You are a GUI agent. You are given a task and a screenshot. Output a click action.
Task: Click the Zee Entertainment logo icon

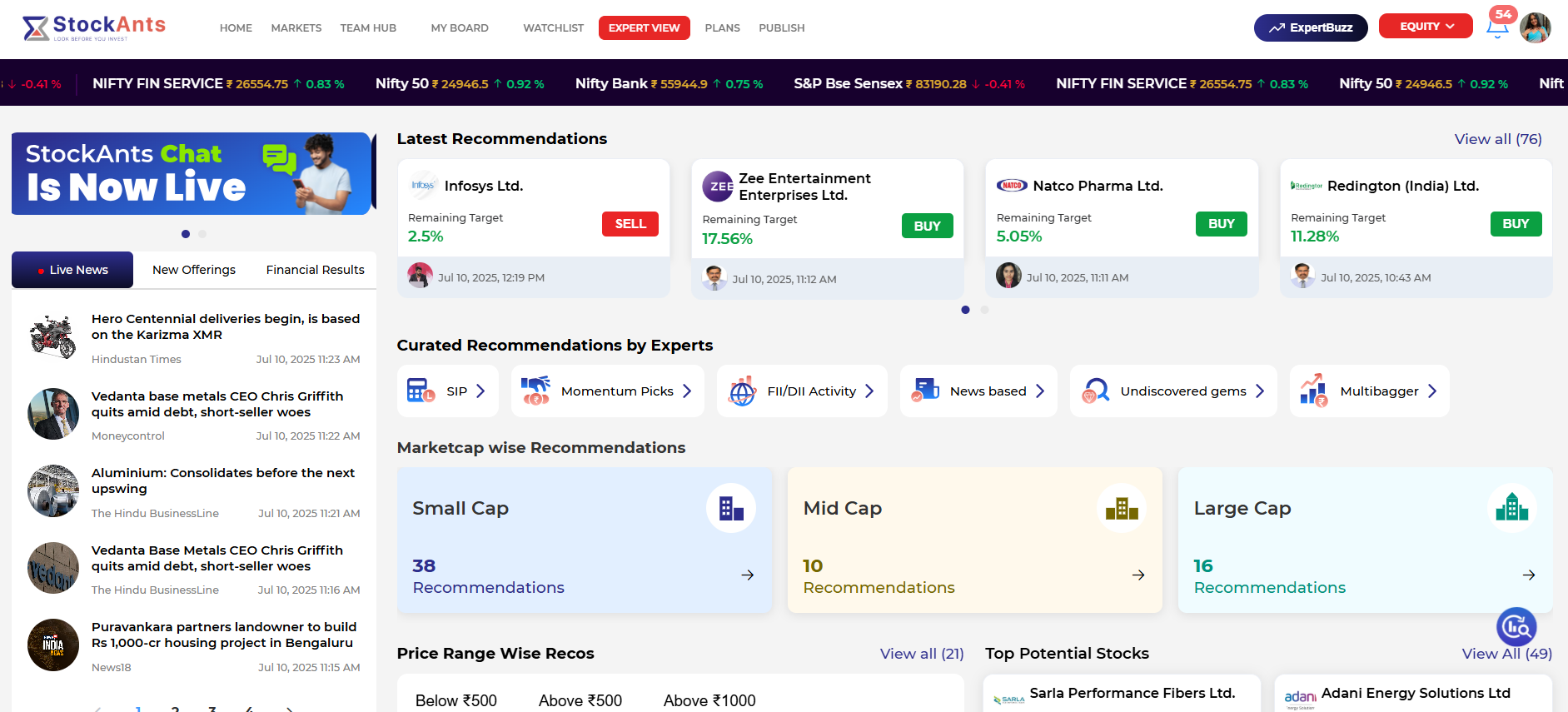pyautogui.click(x=718, y=187)
